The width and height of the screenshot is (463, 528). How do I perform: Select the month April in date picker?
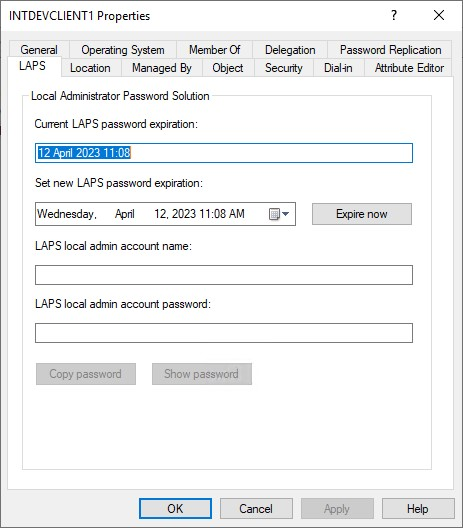(125, 214)
